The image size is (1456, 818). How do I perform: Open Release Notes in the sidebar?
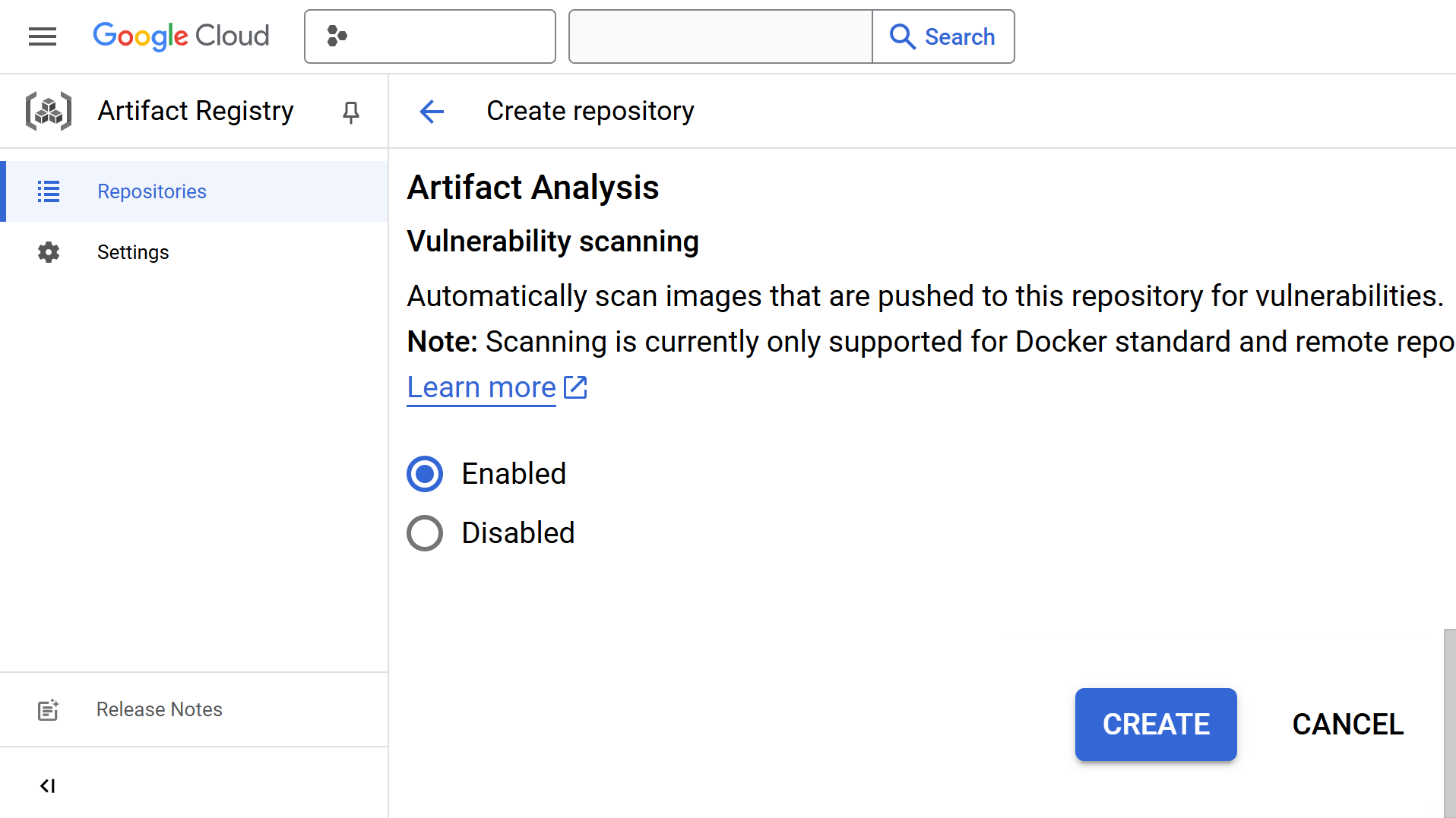point(159,709)
